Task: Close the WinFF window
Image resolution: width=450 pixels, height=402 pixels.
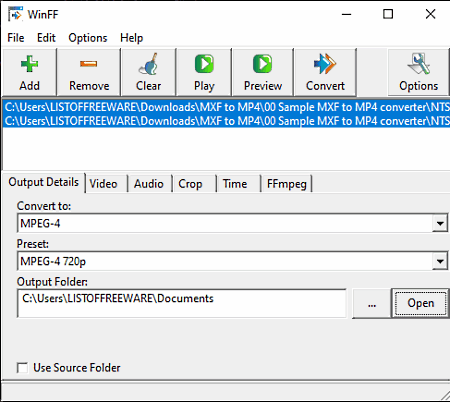Action: [430, 14]
